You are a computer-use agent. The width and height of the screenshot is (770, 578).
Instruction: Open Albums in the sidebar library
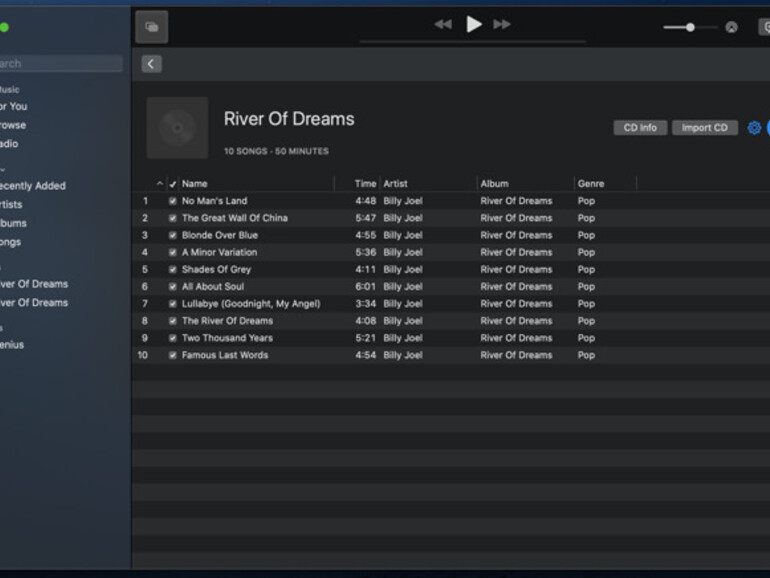(x=13, y=223)
